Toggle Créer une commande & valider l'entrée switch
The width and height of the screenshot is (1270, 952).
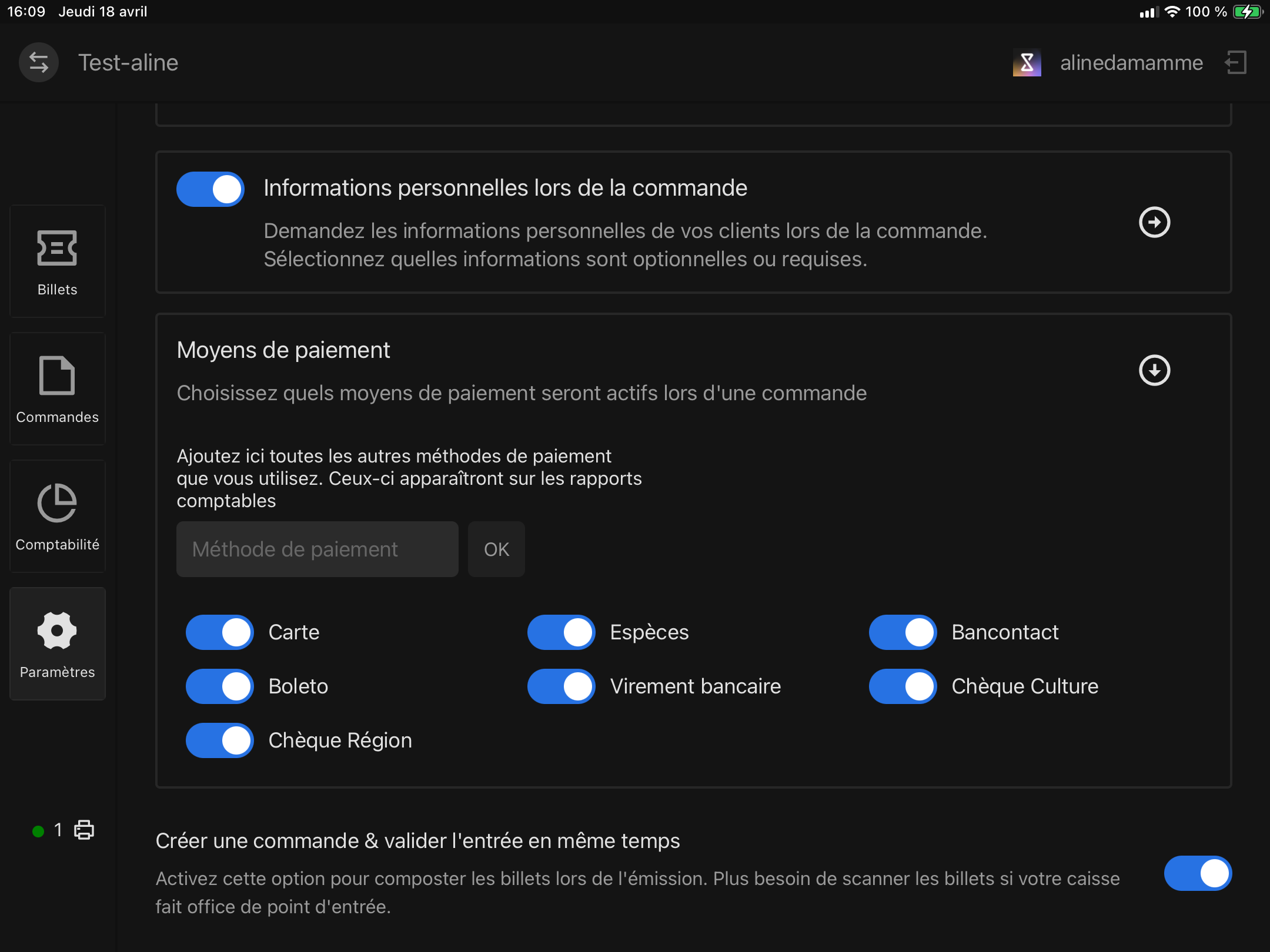click(1198, 873)
